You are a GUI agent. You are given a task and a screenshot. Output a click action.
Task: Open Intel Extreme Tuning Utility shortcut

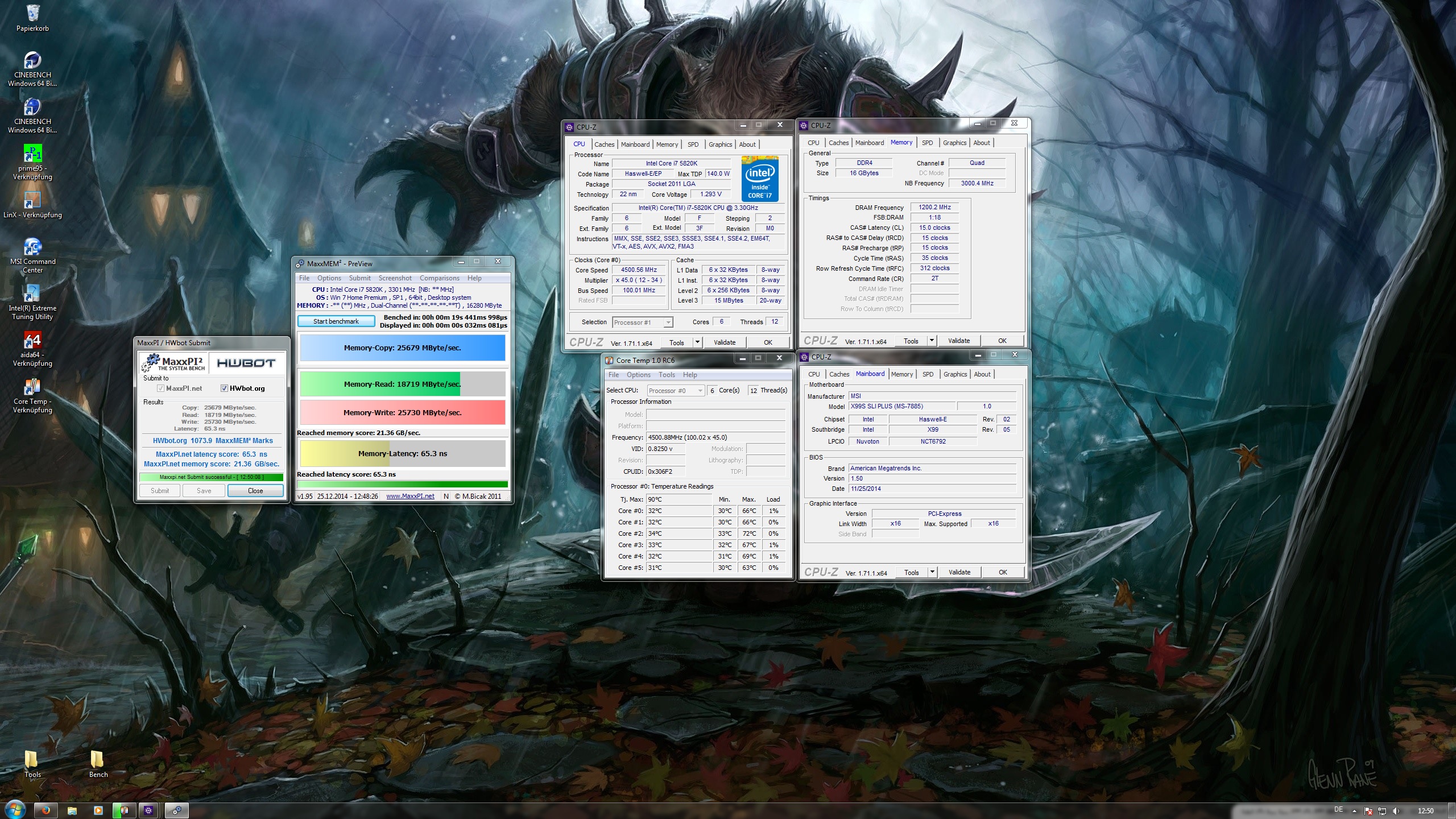[32, 294]
